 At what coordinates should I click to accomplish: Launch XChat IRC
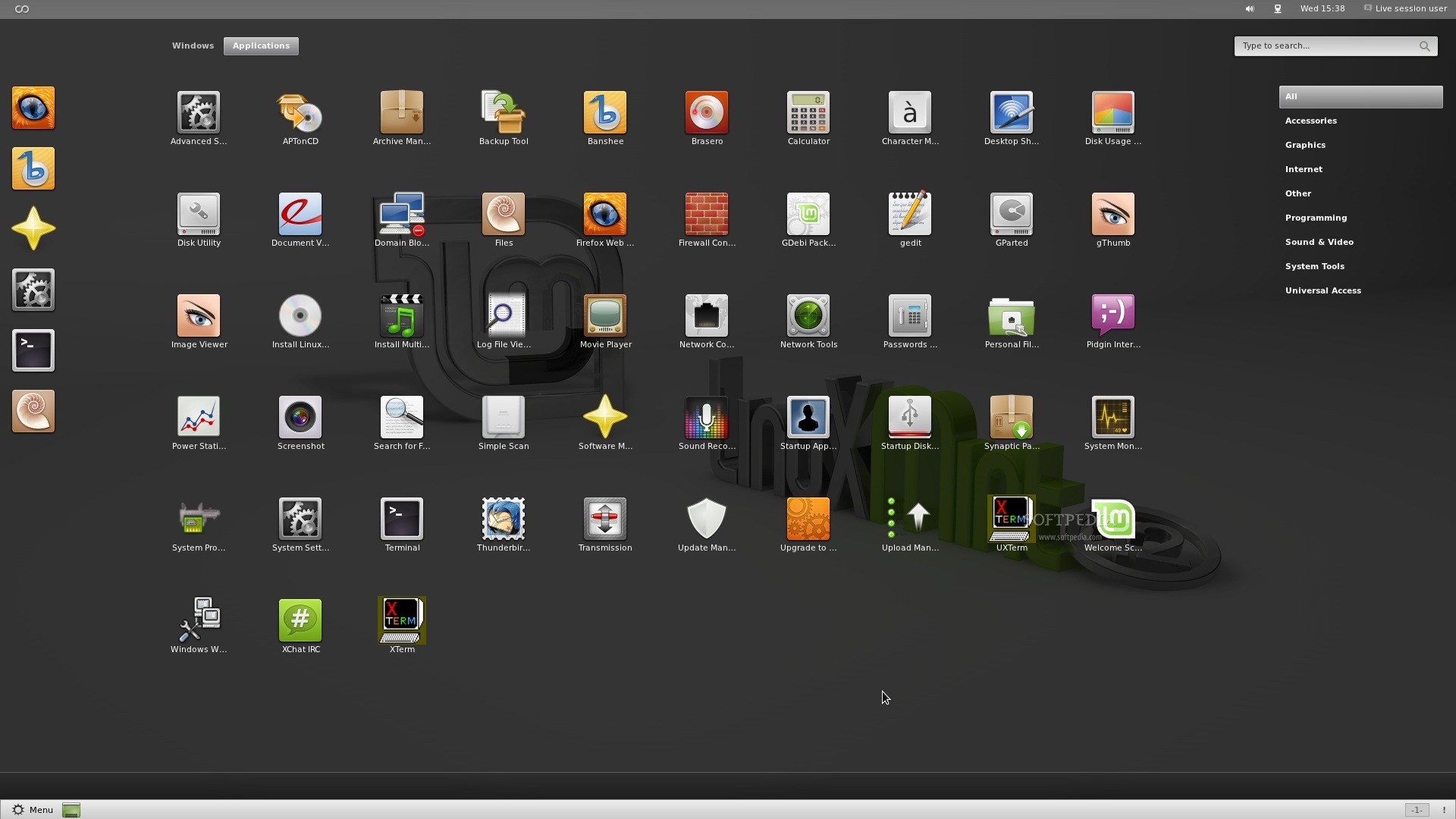click(300, 620)
